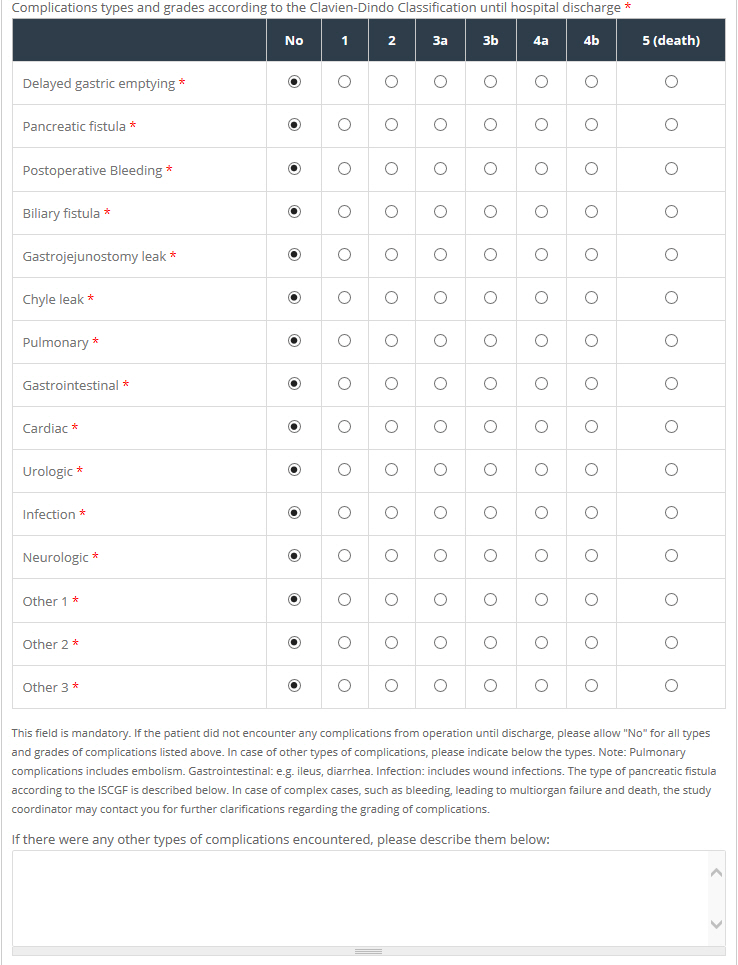Image resolution: width=738 pixels, height=965 pixels.
Task: Select No for Pancreatic fistula
Action: tap(294, 125)
